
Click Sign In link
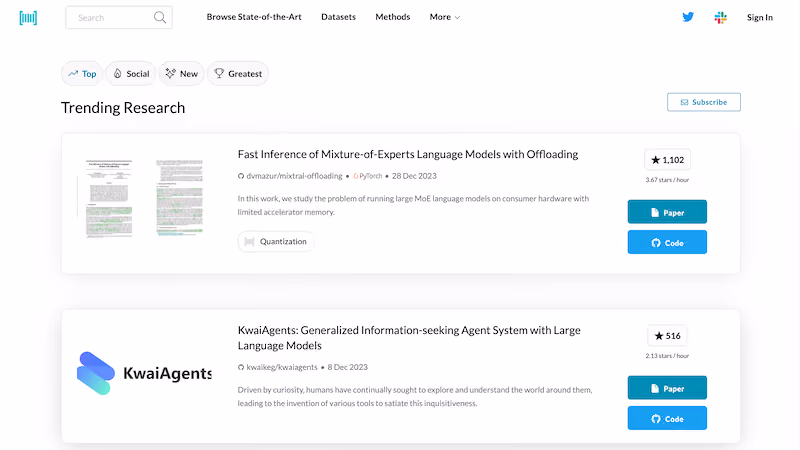pos(760,17)
